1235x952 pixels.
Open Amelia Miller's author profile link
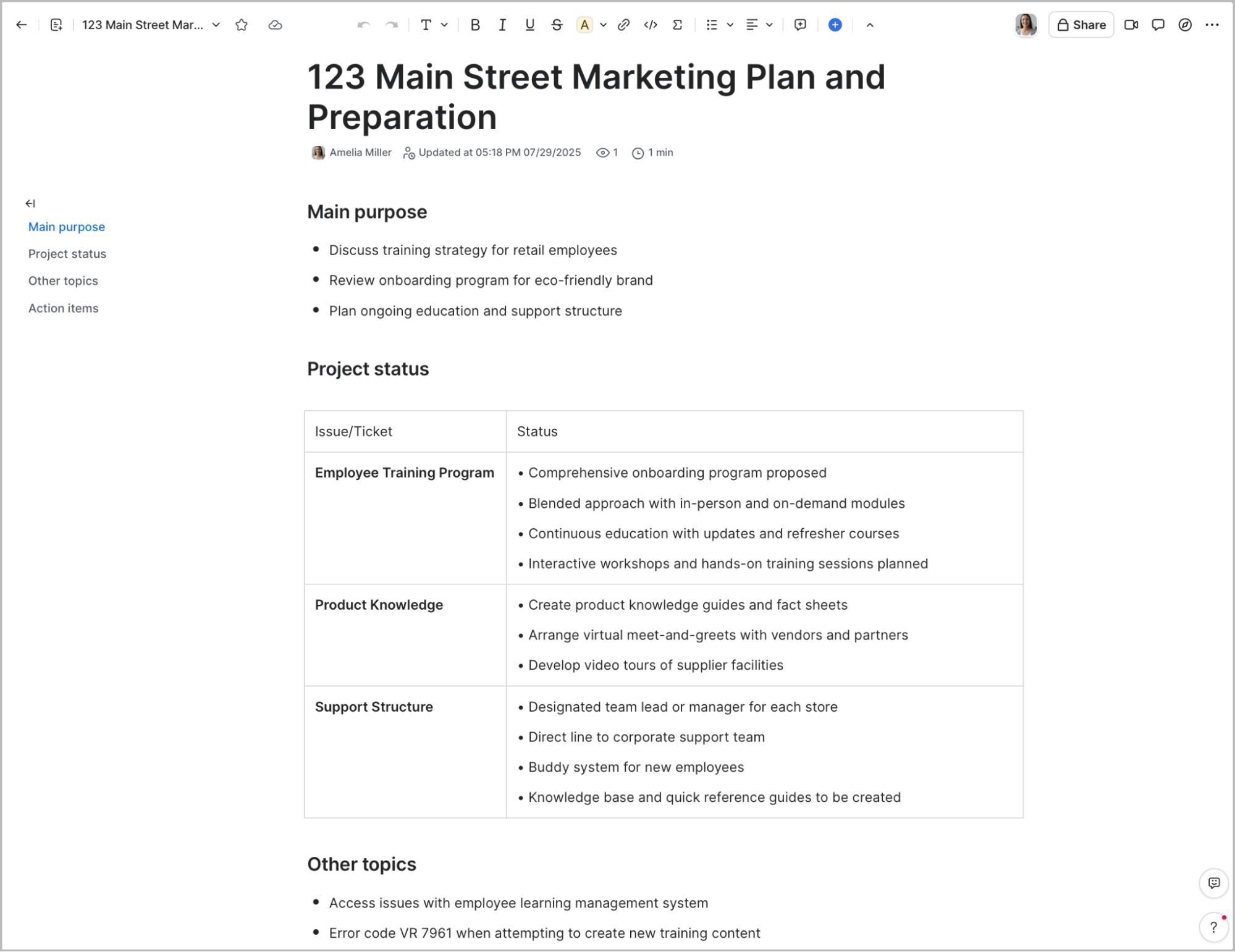click(360, 153)
